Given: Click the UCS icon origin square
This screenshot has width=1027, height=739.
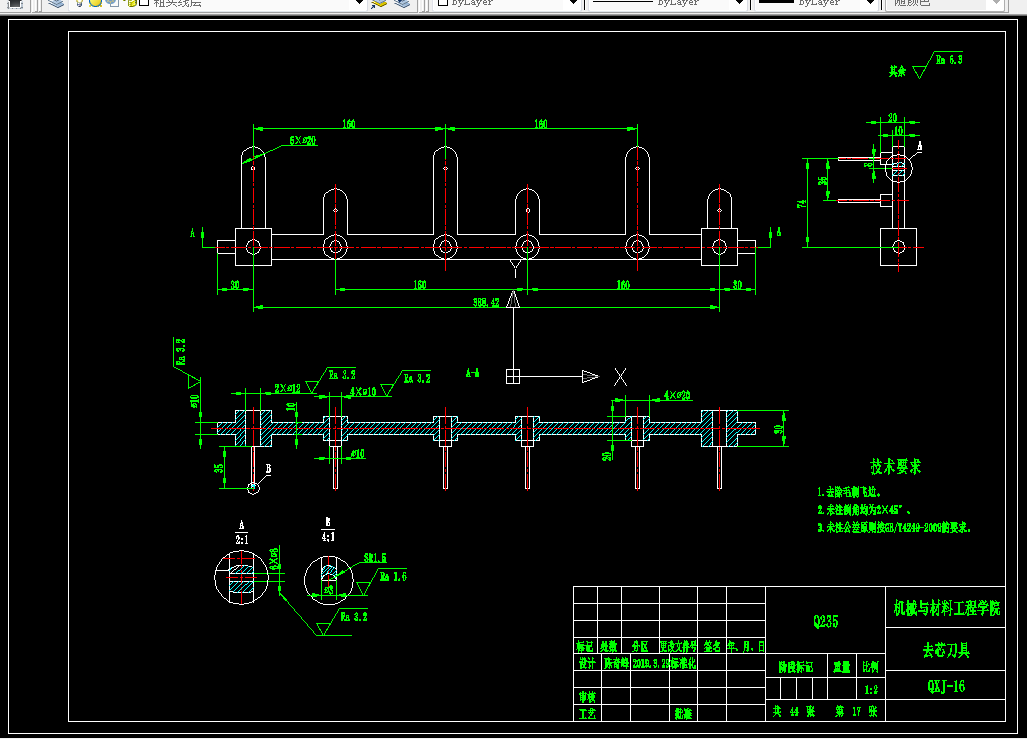Looking at the screenshot, I should [513, 377].
